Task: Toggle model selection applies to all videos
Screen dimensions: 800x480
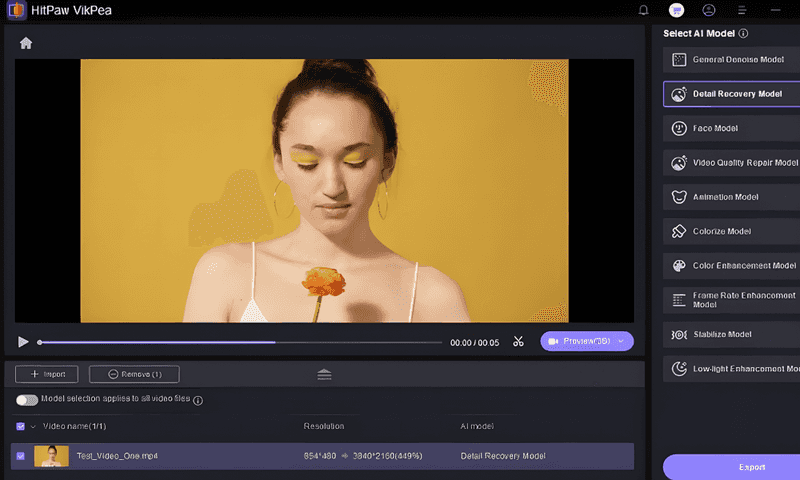Action: [27, 400]
